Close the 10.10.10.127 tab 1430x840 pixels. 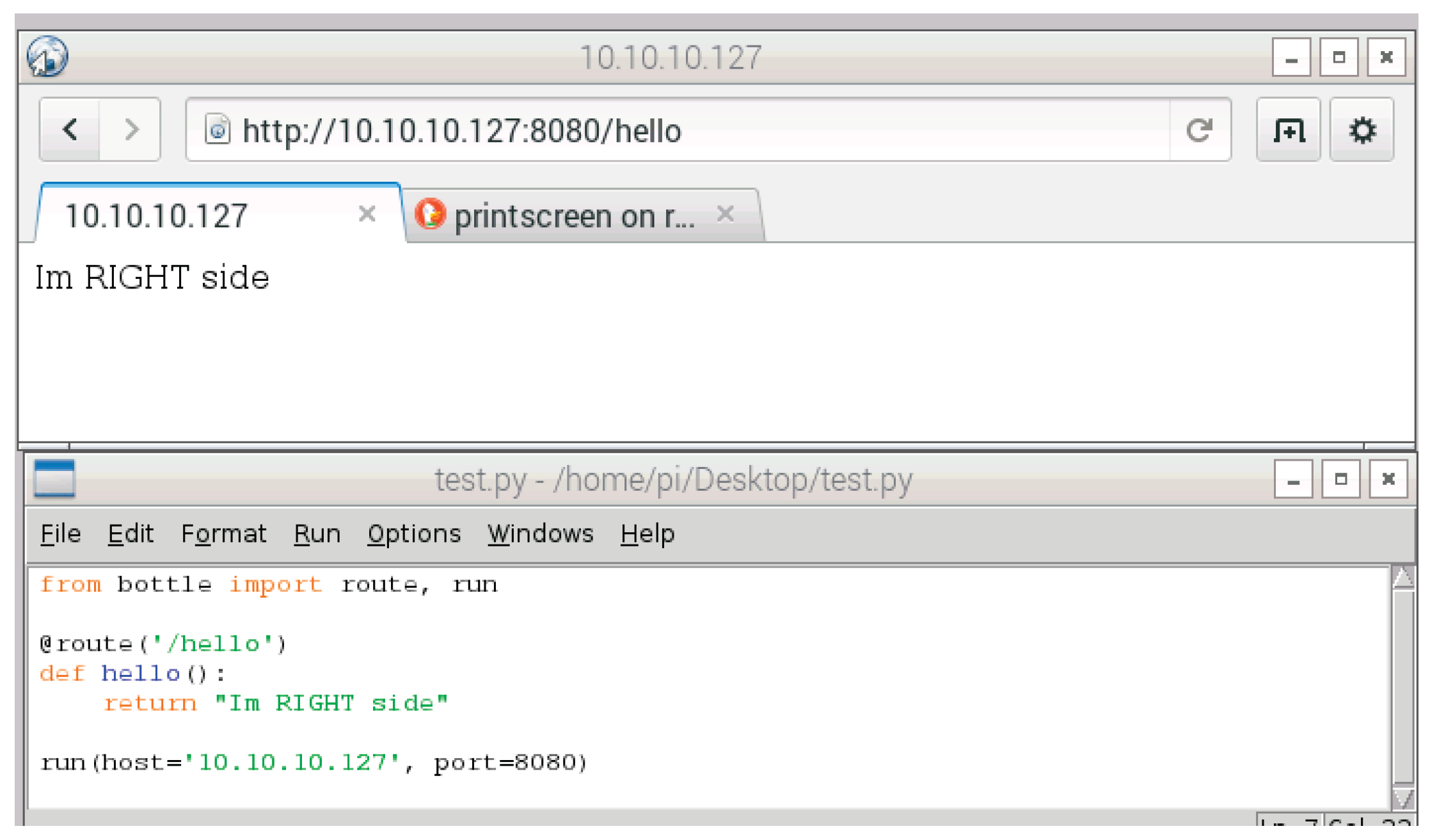pos(367,215)
